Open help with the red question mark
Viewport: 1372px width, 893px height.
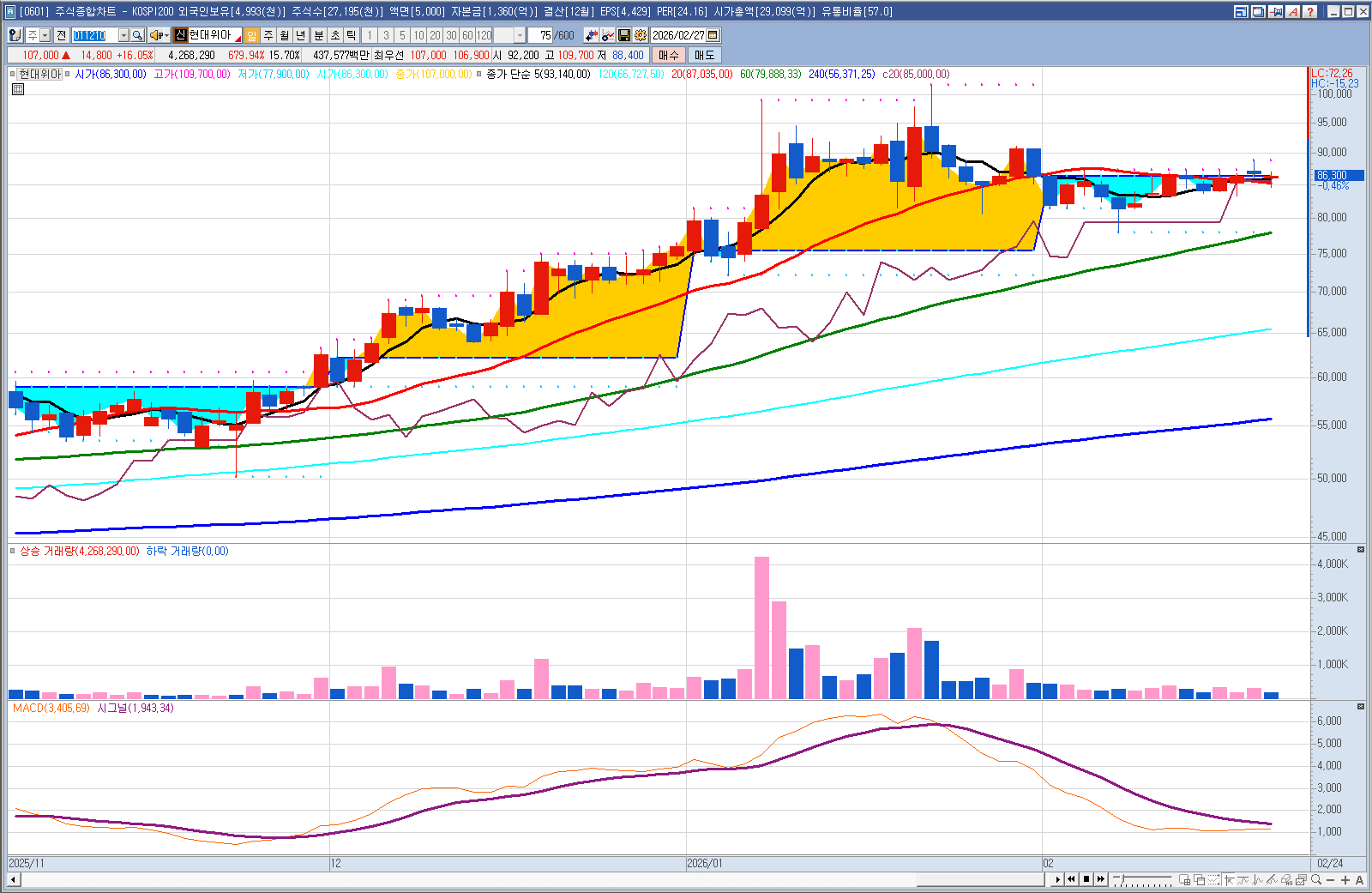click(x=1310, y=11)
